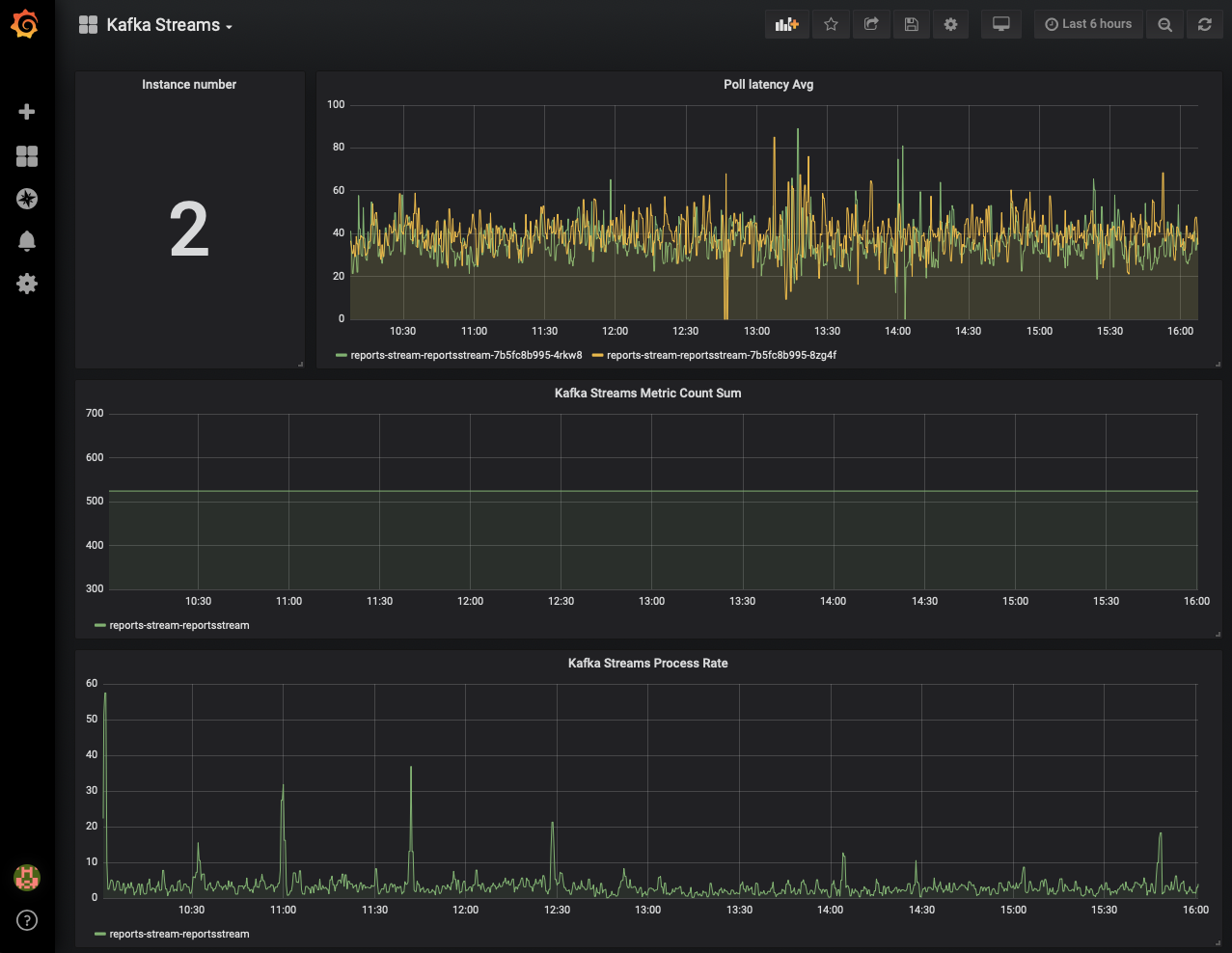The image size is (1232, 953).
Task: Click the Share dashboard icon
Action: click(x=871, y=25)
